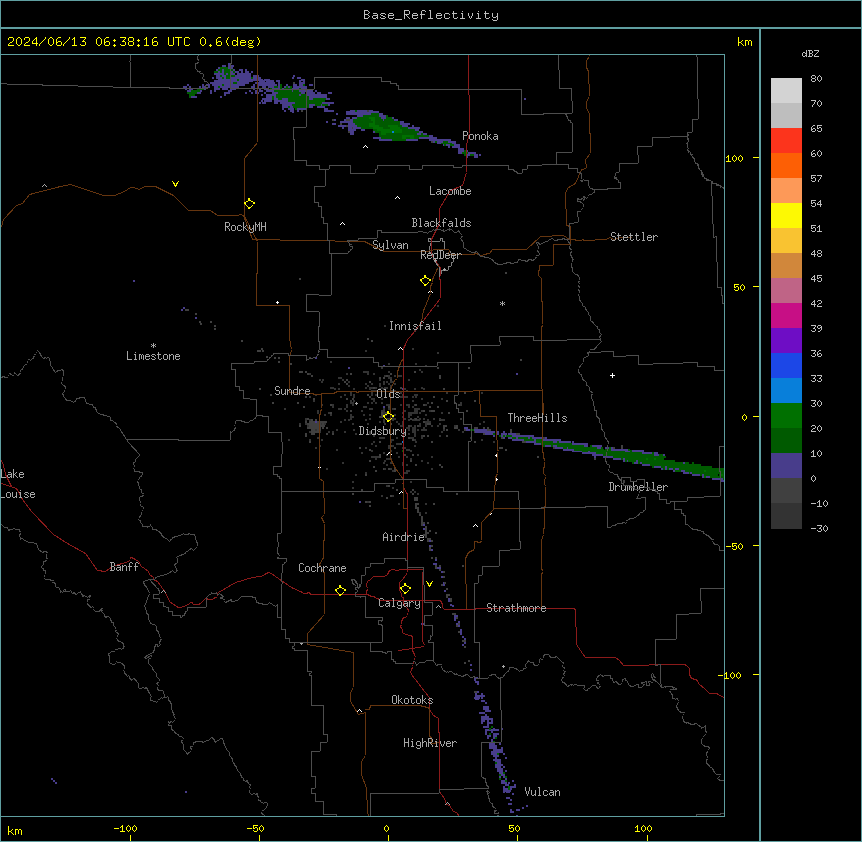Select the yellow V marker northwest of RockyMH
Viewport: 862px width, 842px height.
coord(175,184)
